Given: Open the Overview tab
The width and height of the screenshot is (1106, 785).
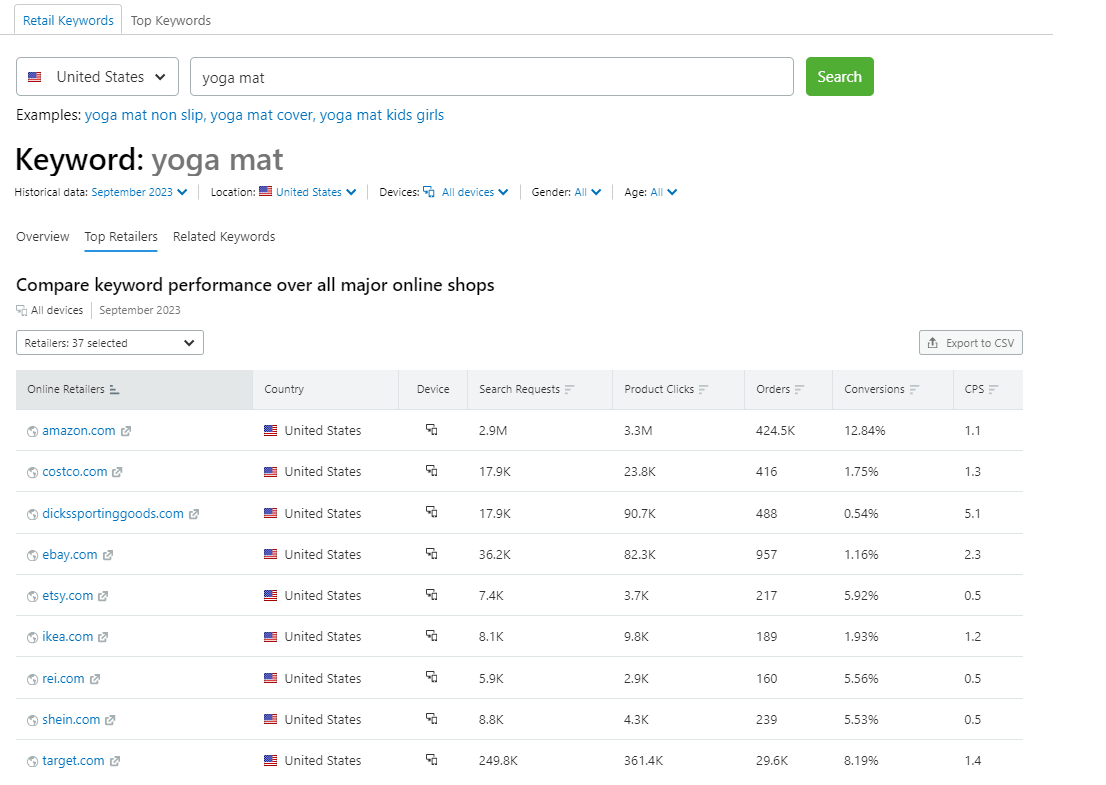Looking at the screenshot, I should point(43,236).
